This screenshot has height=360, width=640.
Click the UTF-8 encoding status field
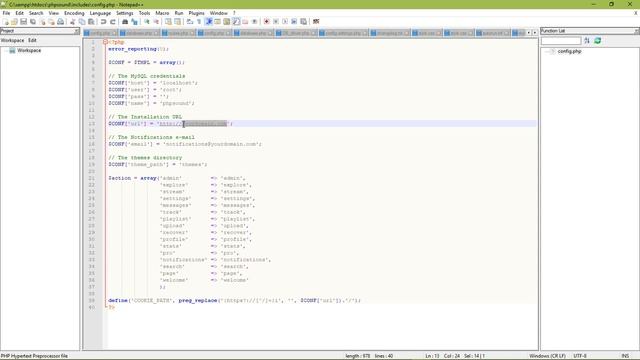580,356
